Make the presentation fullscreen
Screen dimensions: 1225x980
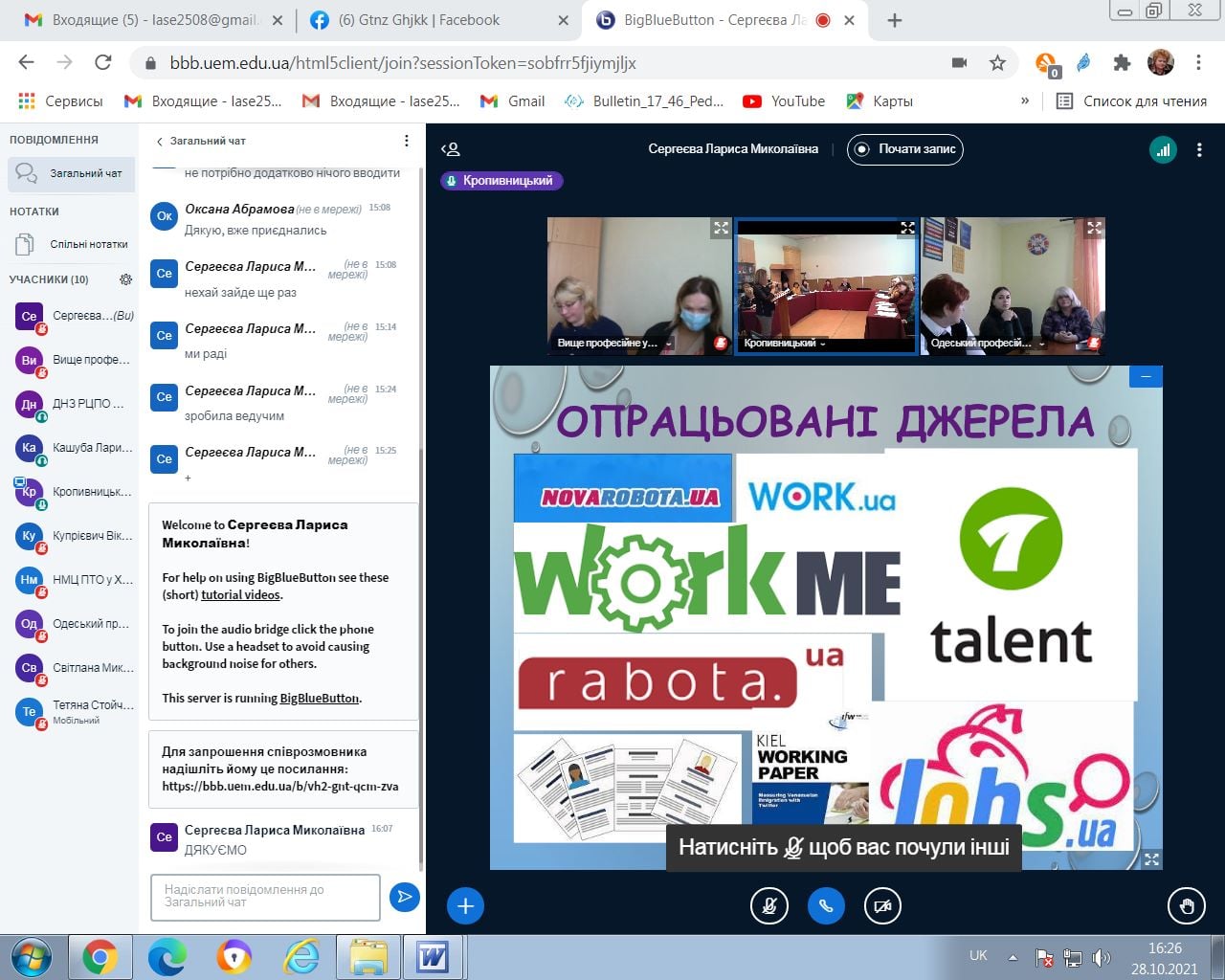(1151, 859)
